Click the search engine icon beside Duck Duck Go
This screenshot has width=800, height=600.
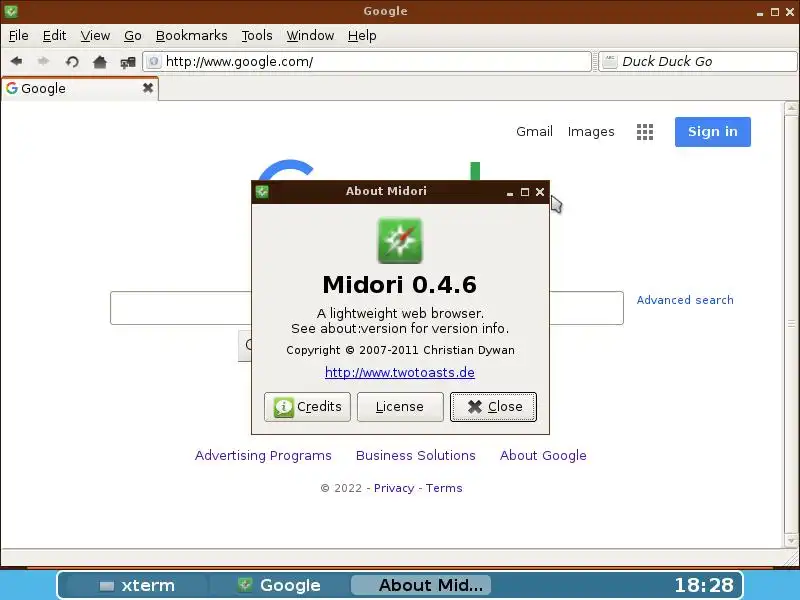click(x=610, y=62)
